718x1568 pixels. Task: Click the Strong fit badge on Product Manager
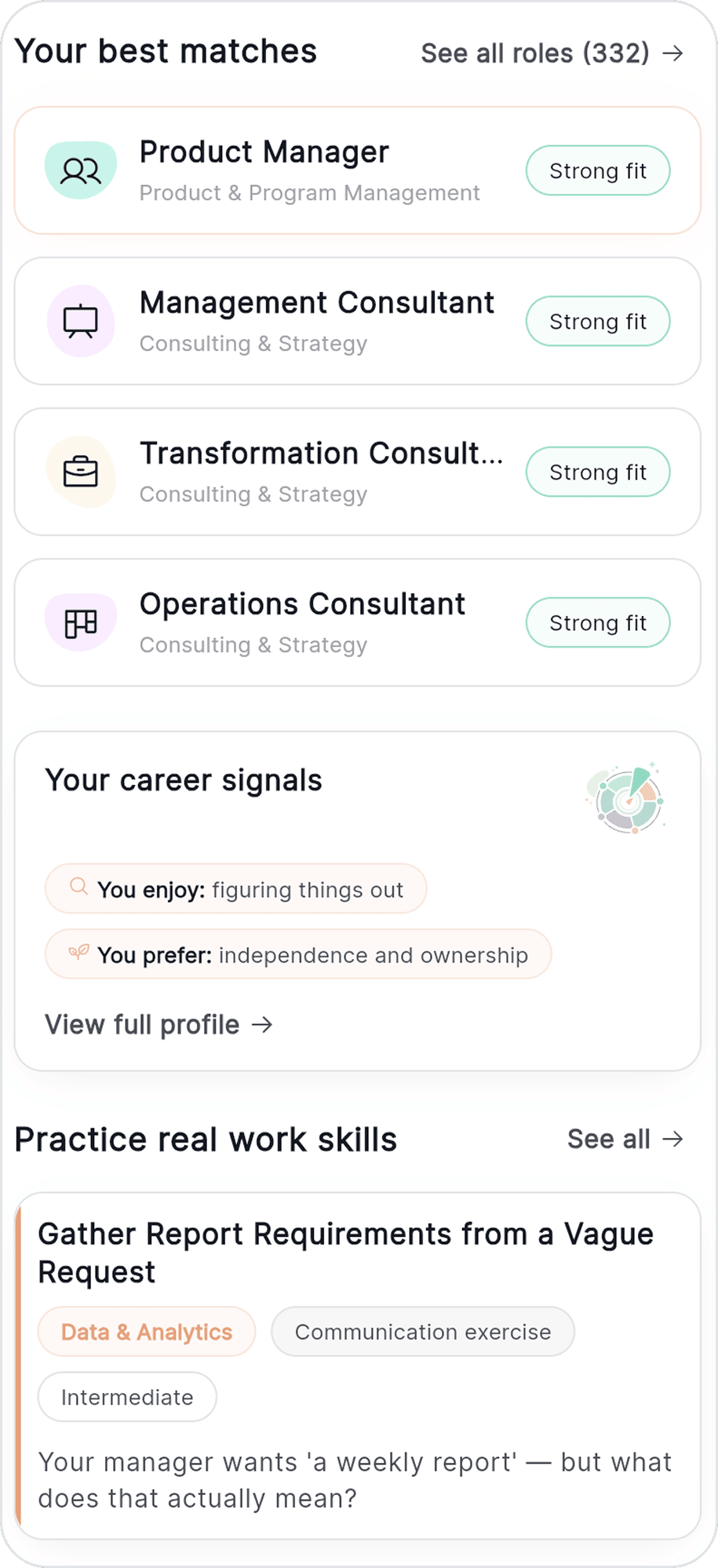point(597,170)
